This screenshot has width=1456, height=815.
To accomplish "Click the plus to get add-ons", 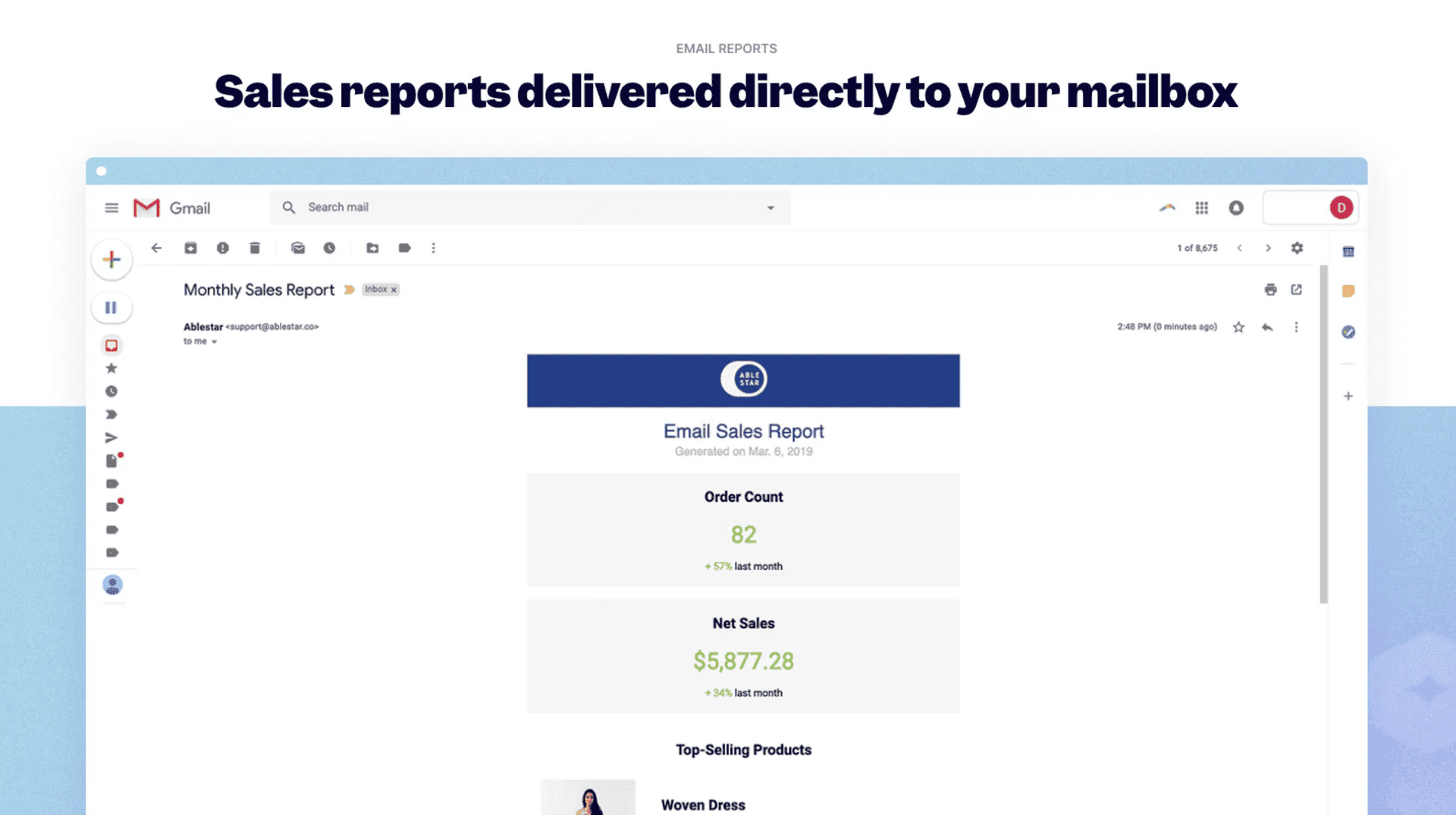I will point(1348,396).
